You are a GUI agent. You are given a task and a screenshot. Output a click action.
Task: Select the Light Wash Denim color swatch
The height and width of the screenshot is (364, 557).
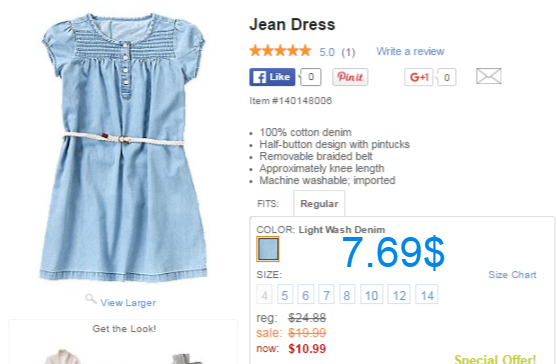[268, 249]
